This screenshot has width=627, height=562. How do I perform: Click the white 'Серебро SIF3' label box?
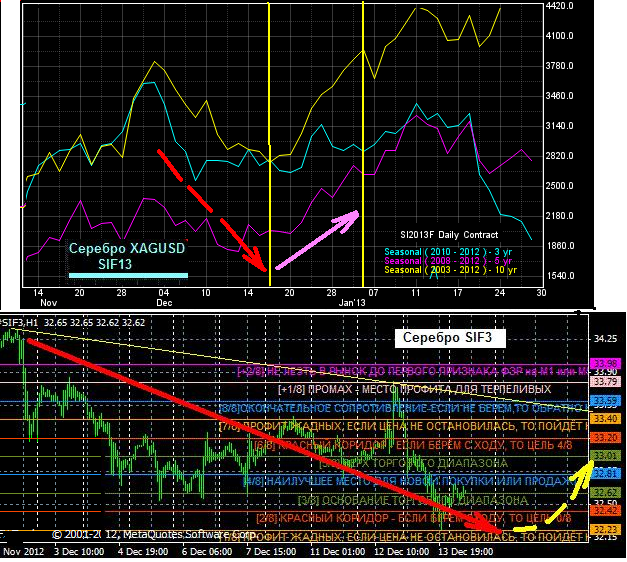pos(450,338)
